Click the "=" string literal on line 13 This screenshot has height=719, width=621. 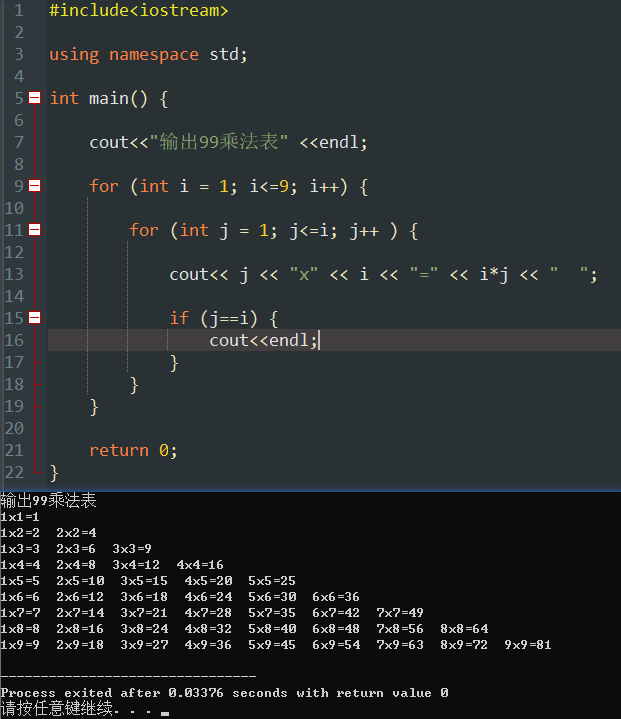point(424,274)
